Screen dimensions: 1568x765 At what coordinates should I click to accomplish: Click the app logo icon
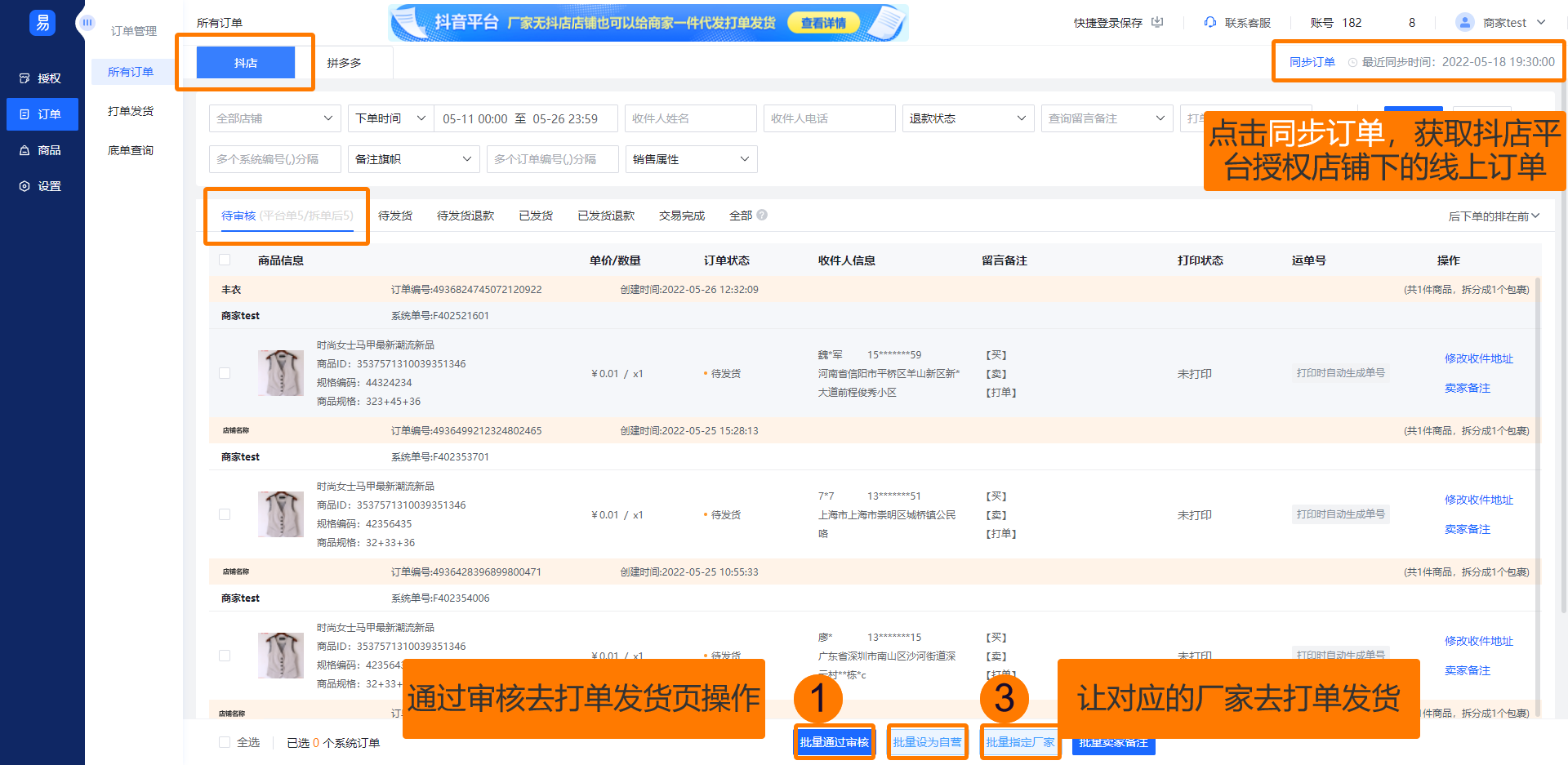42,22
